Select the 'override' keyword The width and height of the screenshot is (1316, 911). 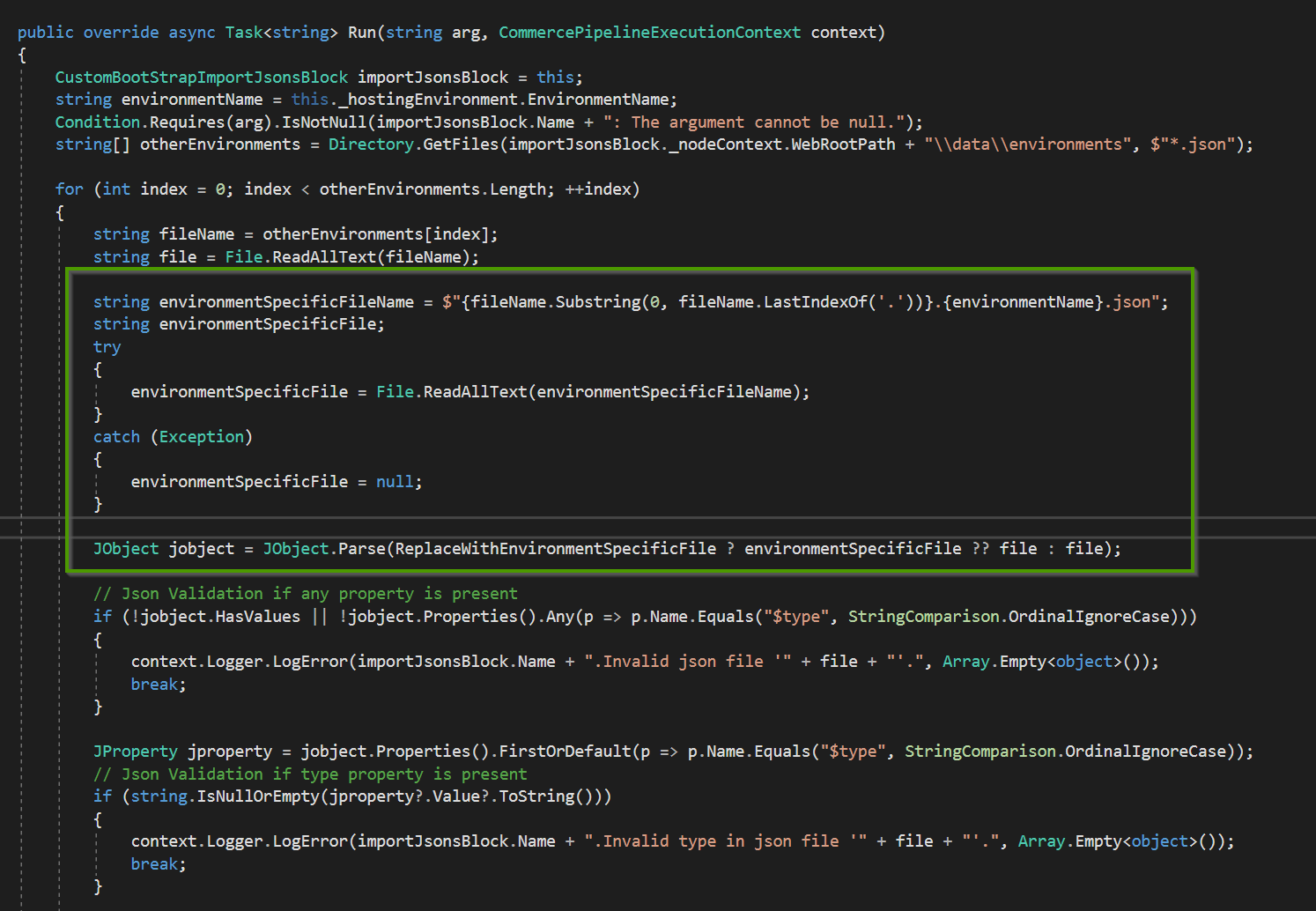tap(122, 33)
